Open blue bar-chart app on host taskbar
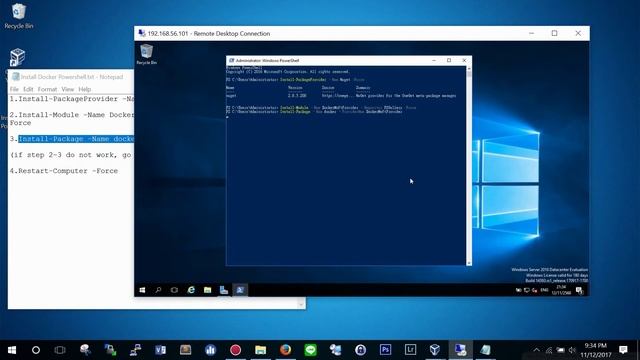 pyautogui.click(x=211, y=350)
